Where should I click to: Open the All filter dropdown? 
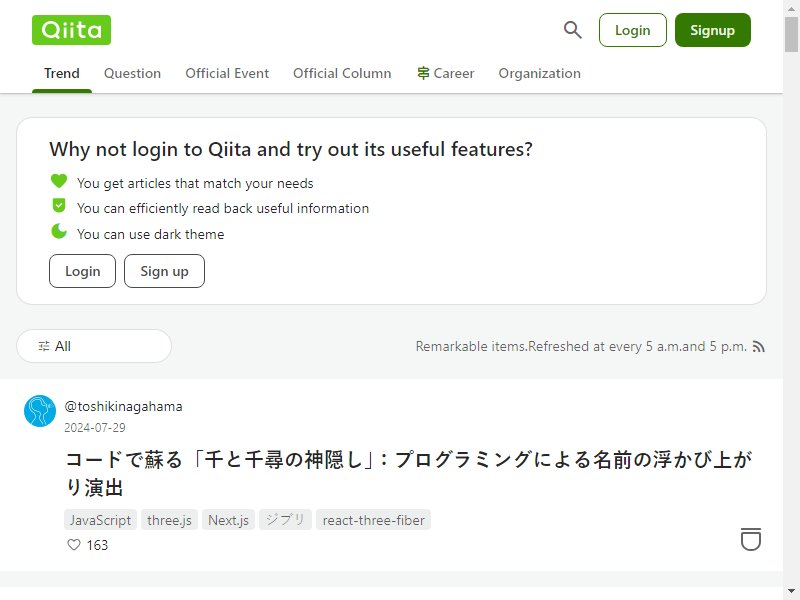click(94, 346)
